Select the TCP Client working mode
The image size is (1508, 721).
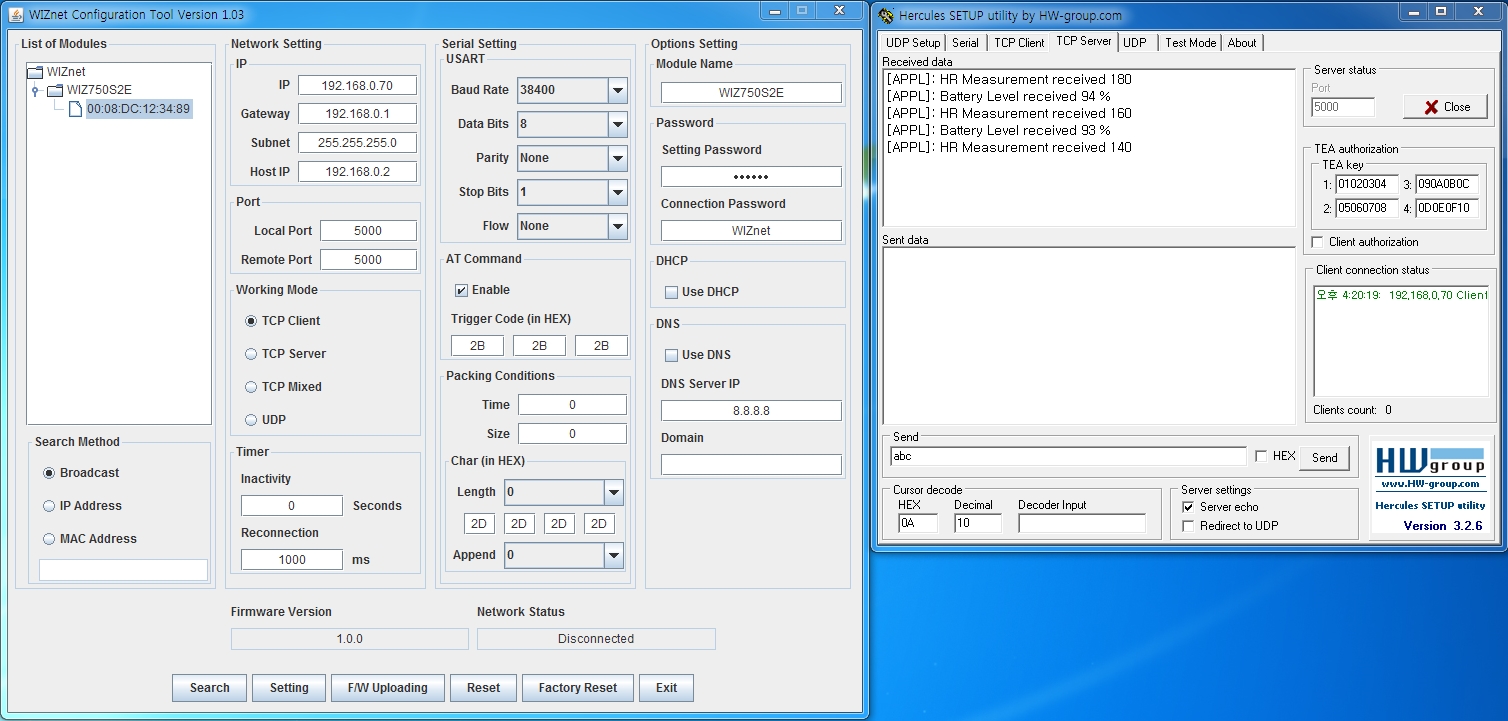pos(251,321)
